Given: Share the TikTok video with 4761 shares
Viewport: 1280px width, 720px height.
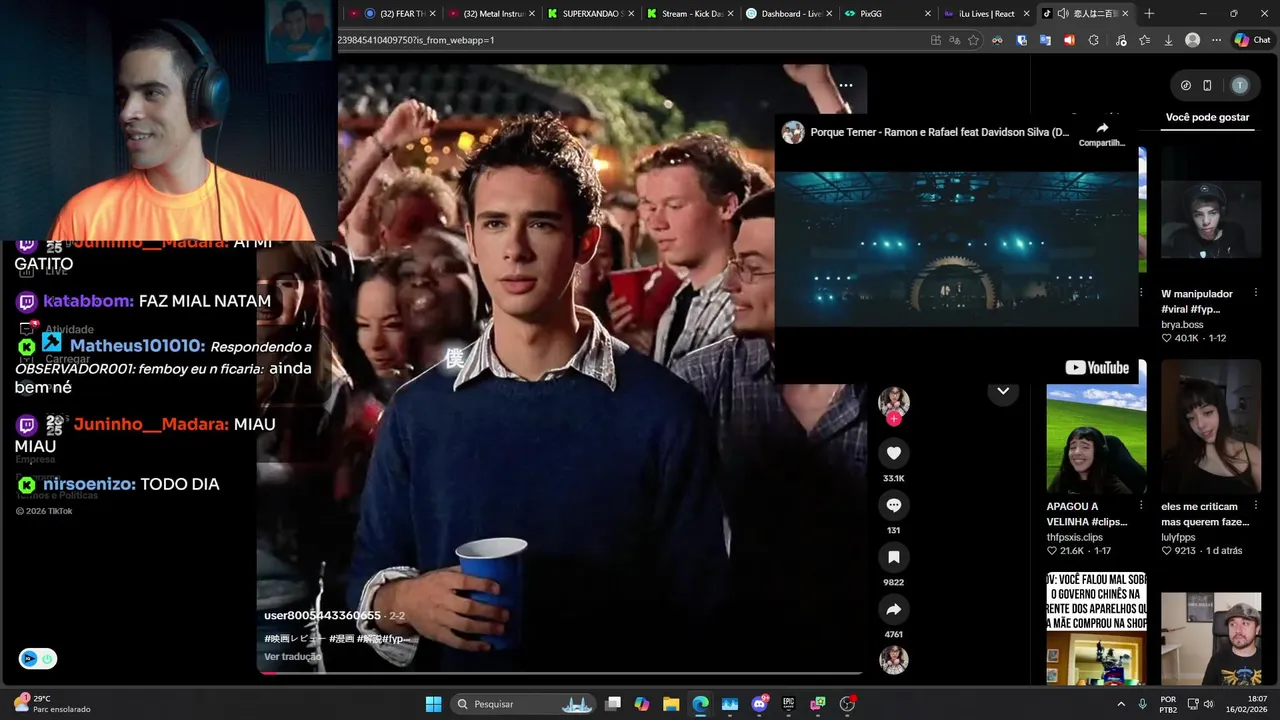Looking at the screenshot, I should (894, 609).
